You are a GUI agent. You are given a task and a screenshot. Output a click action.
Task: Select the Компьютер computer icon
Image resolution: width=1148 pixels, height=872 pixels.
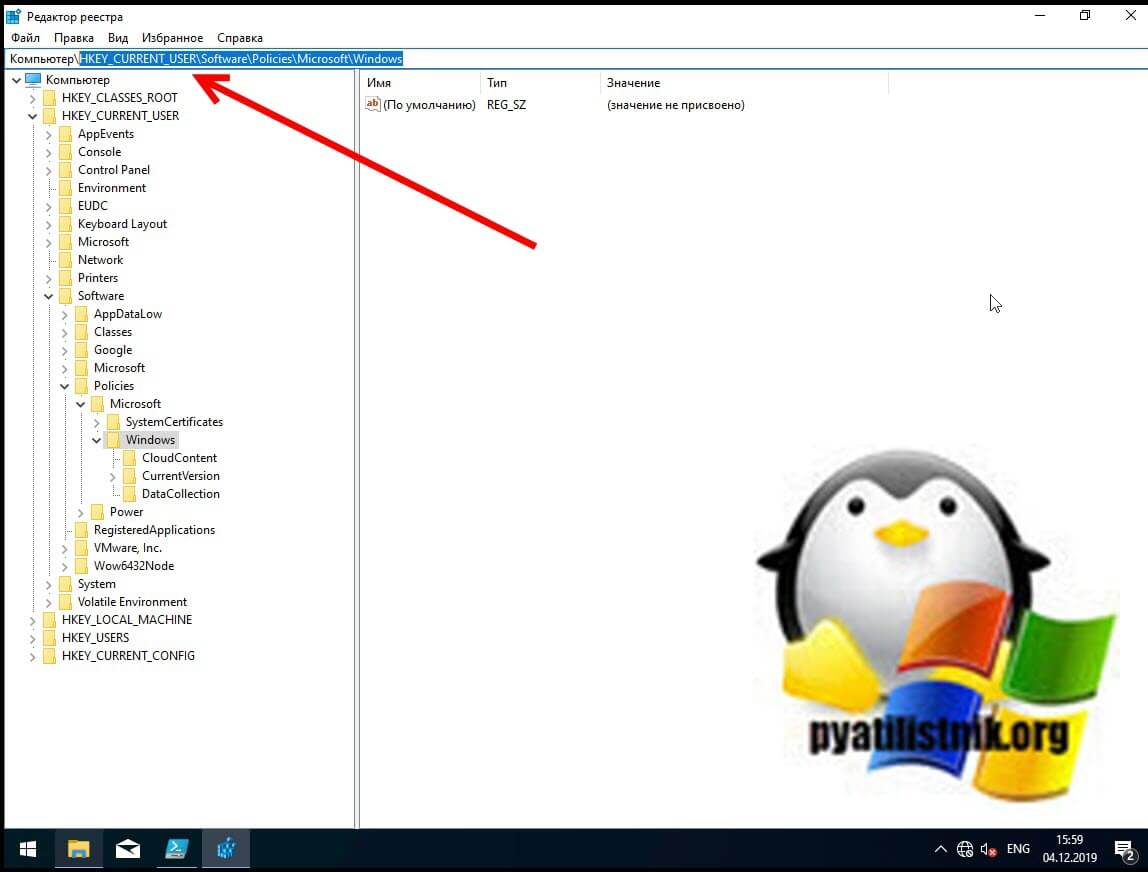pyautogui.click(x=33, y=80)
